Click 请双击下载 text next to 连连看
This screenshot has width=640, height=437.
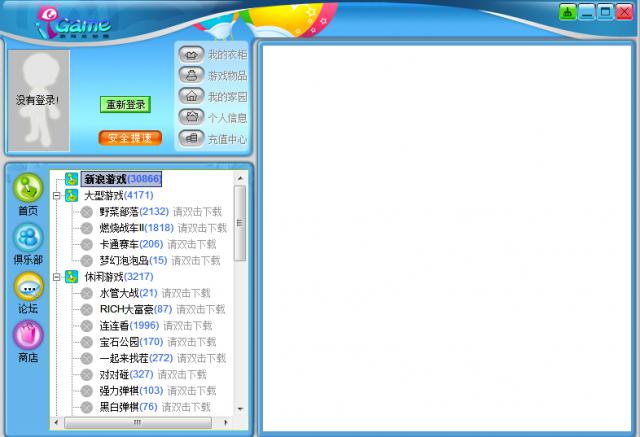[188, 326]
